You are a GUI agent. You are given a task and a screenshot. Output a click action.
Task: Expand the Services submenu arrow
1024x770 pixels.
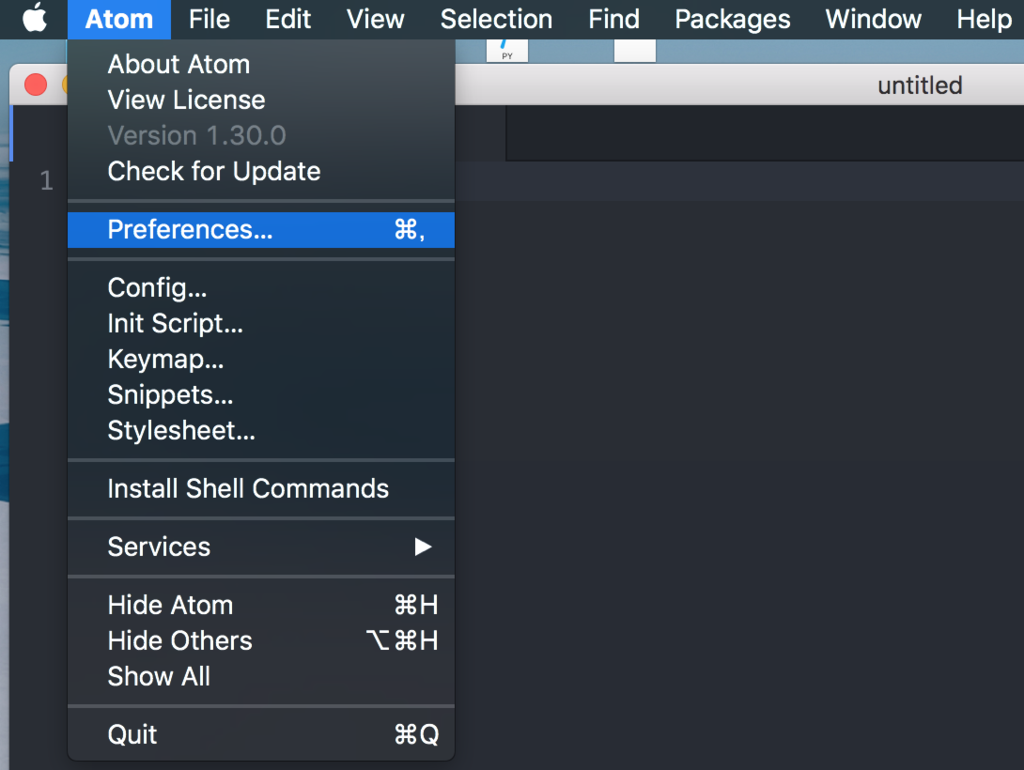pos(423,547)
